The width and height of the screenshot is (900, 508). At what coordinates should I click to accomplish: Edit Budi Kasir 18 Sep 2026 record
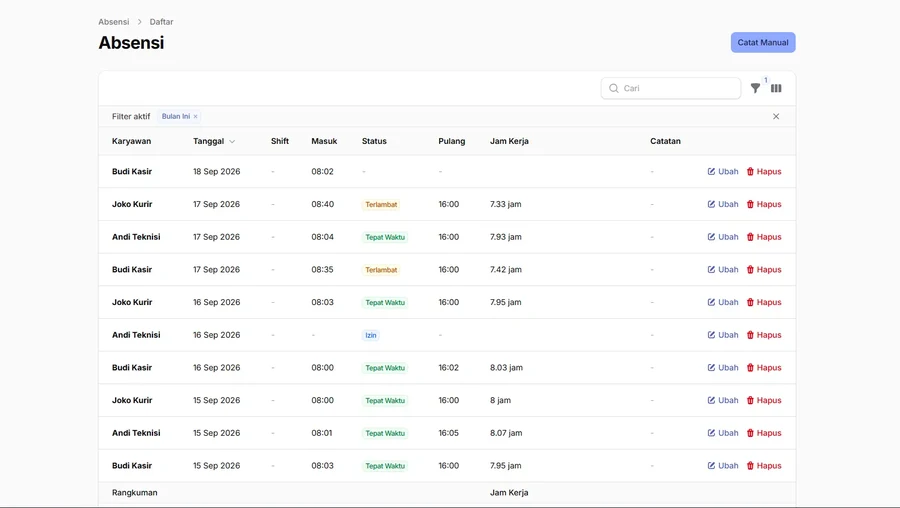[723, 172]
